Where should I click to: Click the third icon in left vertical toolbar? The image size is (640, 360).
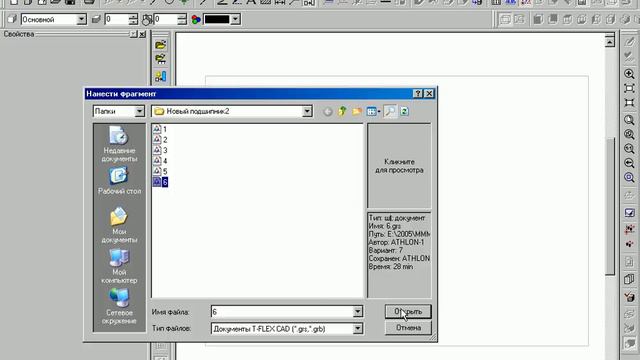pyautogui.click(x=161, y=76)
